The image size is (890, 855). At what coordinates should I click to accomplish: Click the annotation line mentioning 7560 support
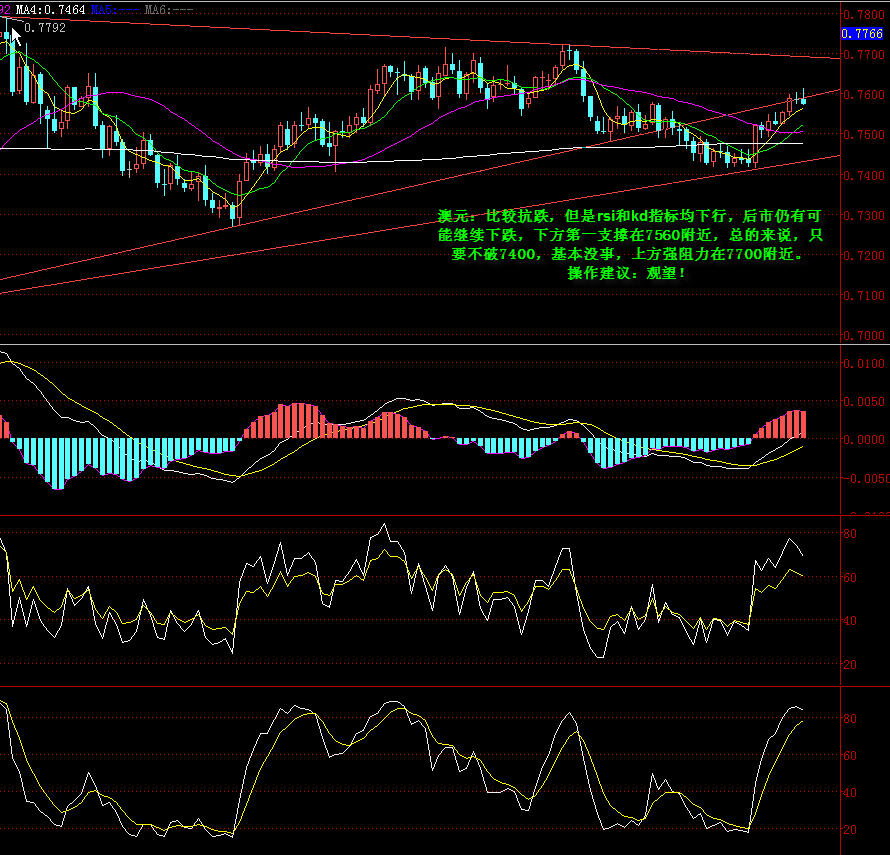coord(630,234)
